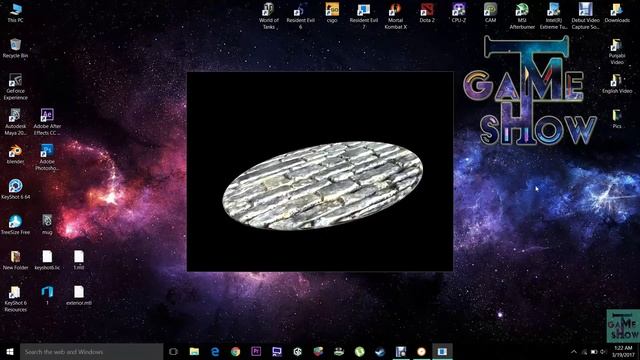Launch the Resident Evil 7 shortcut
Image resolution: width=640 pixels, height=360 pixels.
364,16
